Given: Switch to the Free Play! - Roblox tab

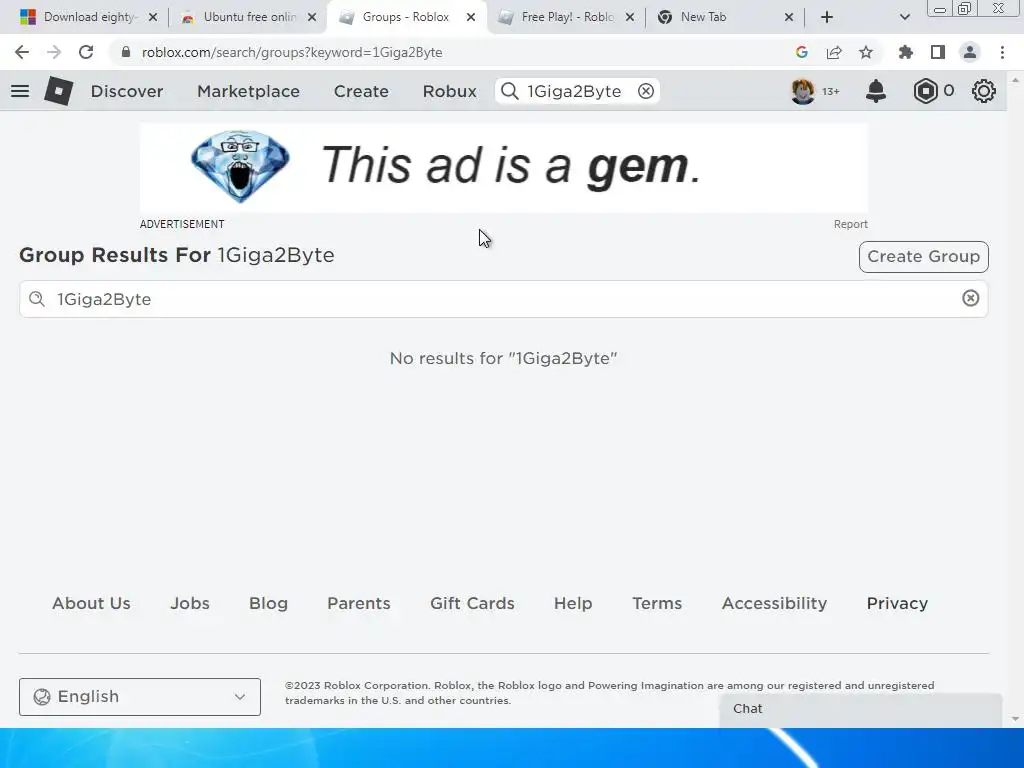Looking at the screenshot, I should click(566, 17).
